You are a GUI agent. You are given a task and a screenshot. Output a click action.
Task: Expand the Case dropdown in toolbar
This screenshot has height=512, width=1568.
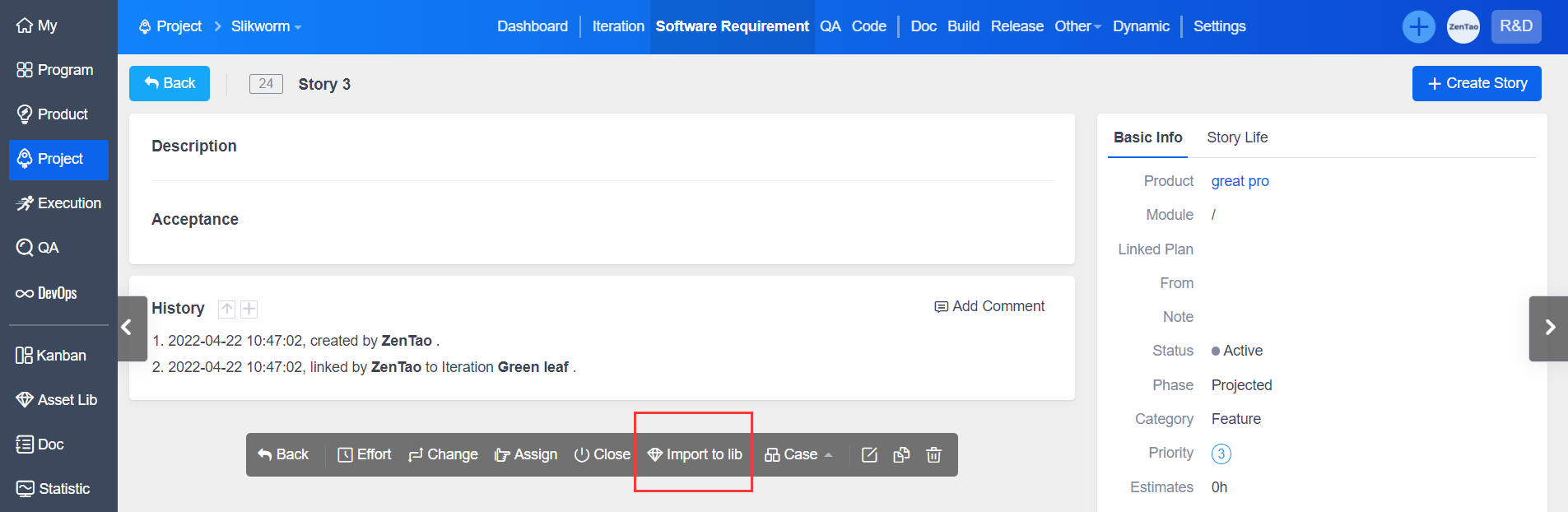tap(799, 455)
